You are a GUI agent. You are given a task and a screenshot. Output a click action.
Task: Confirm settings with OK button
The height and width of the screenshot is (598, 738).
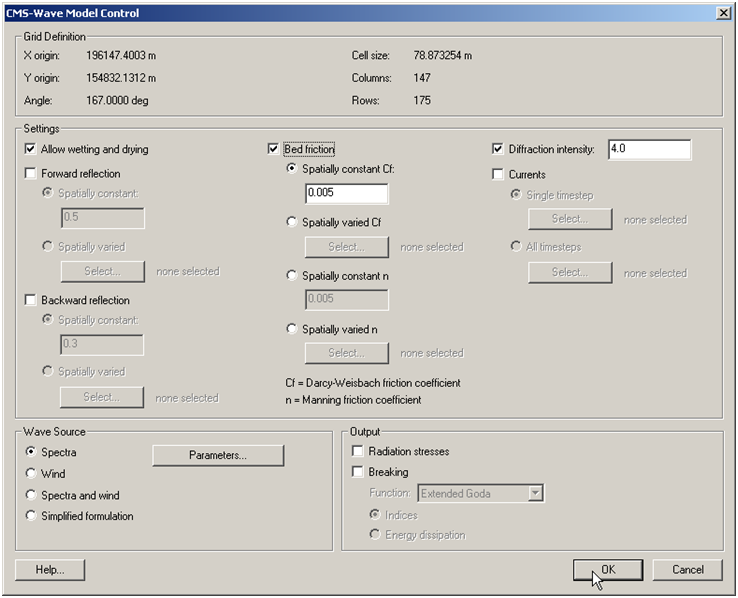(608, 570)
